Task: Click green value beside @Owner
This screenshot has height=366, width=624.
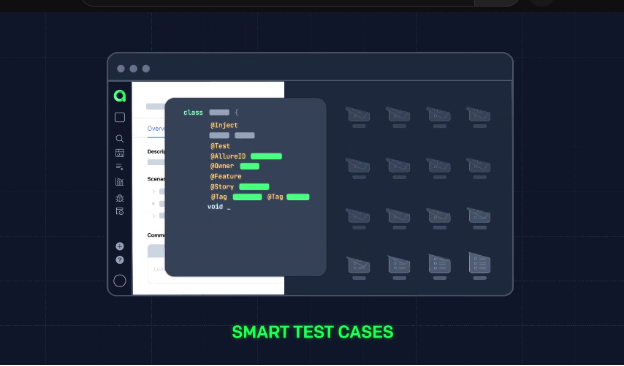Action: click(250, 166)
